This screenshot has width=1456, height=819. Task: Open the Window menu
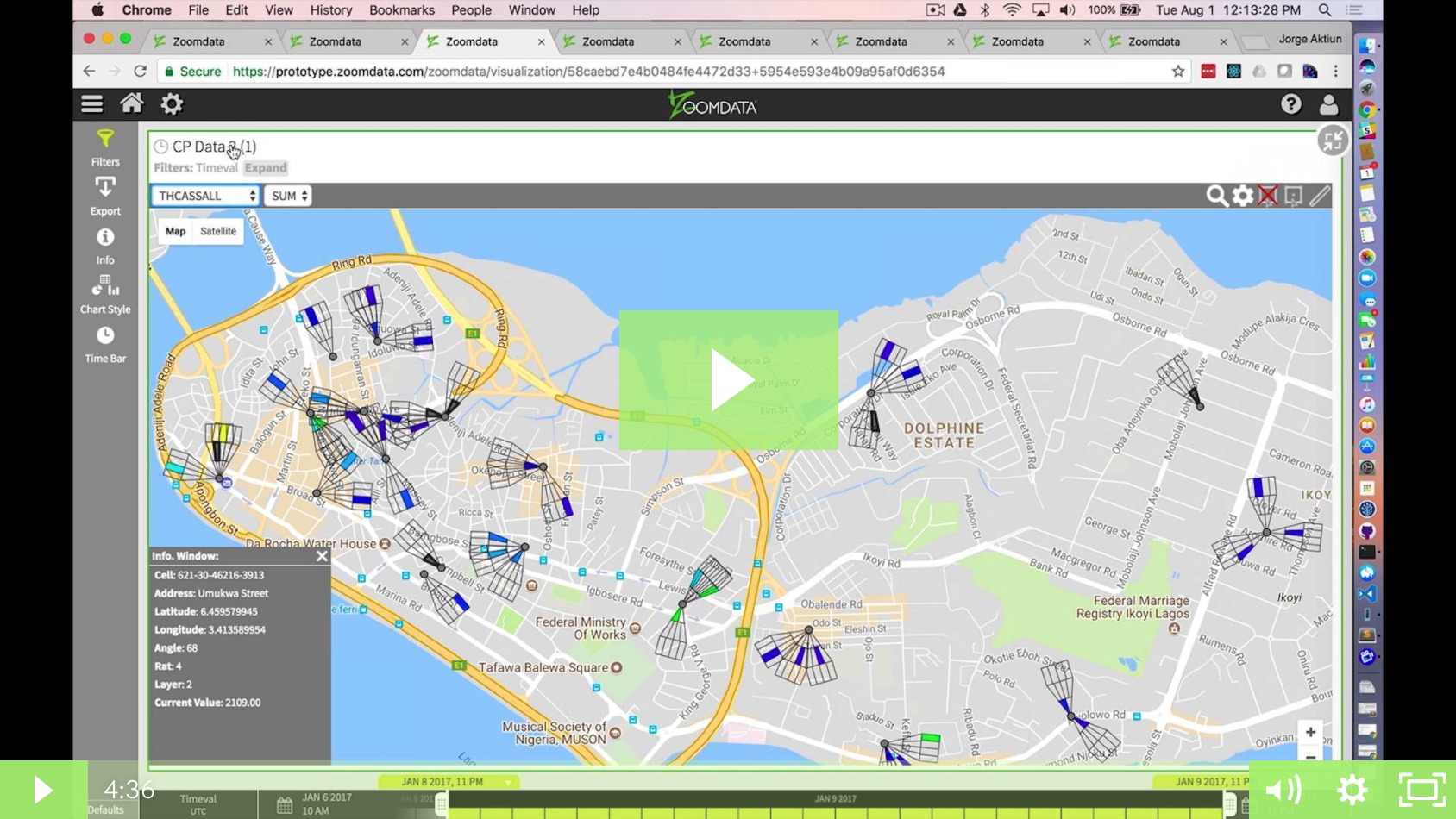(532, 10)
